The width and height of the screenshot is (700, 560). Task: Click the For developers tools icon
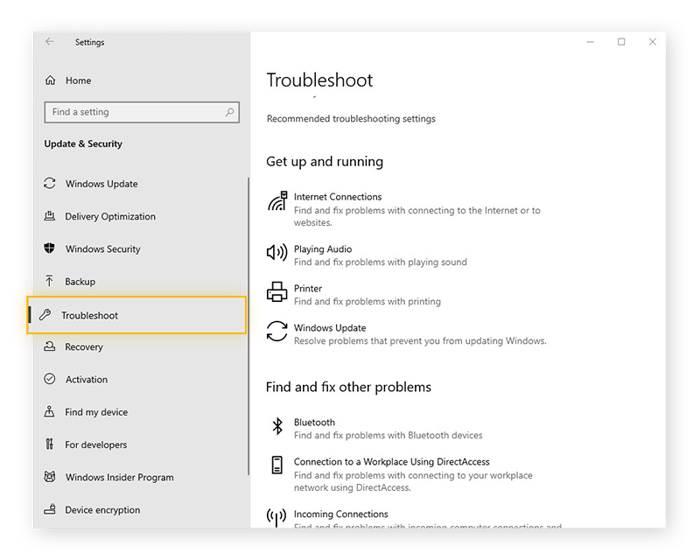coord(49,444)
